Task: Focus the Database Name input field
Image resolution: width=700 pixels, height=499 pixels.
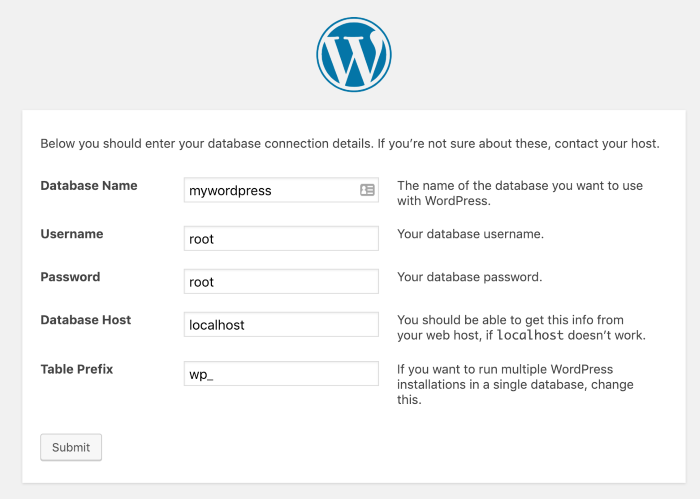Action: pos(281,190)
